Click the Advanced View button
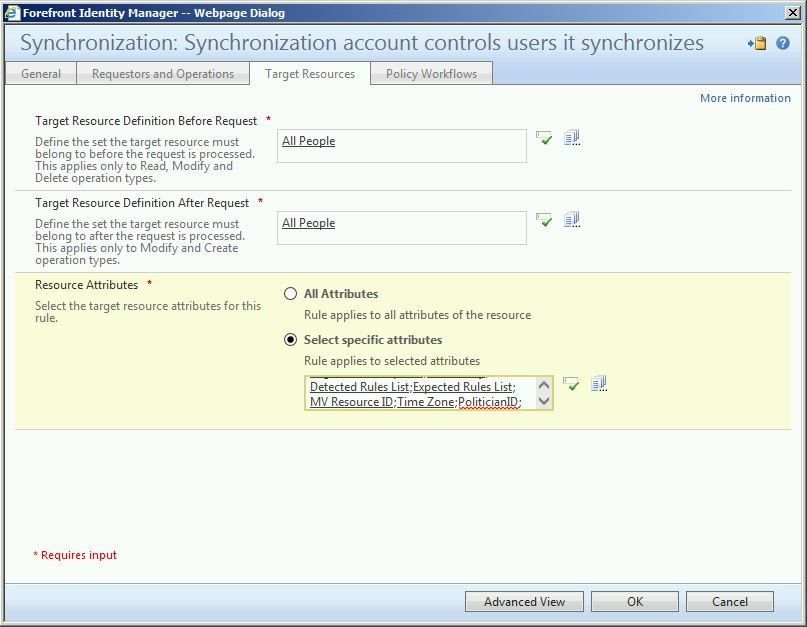This screenshot has height=627, width=807. pyautogui.click(x=524, y=601)
